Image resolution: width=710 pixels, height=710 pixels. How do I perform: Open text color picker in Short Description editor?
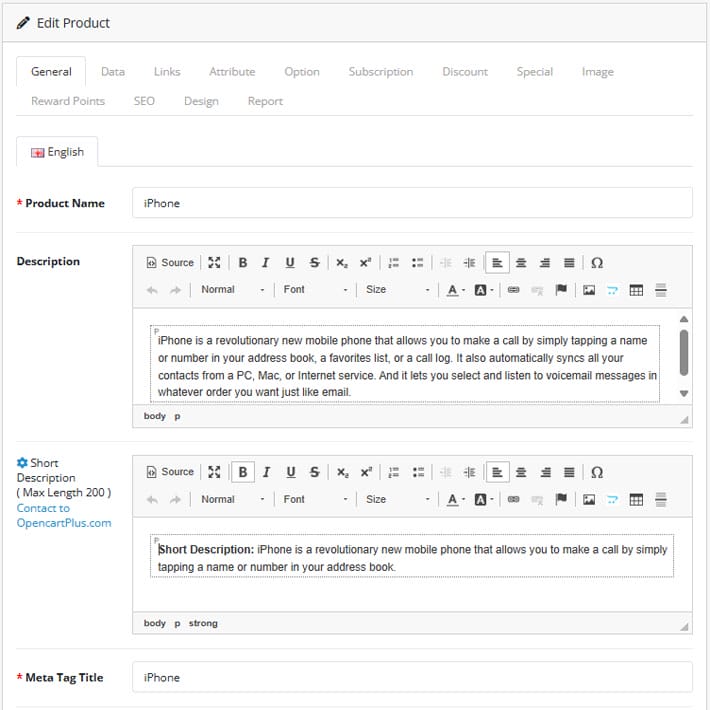click(456, 499)
